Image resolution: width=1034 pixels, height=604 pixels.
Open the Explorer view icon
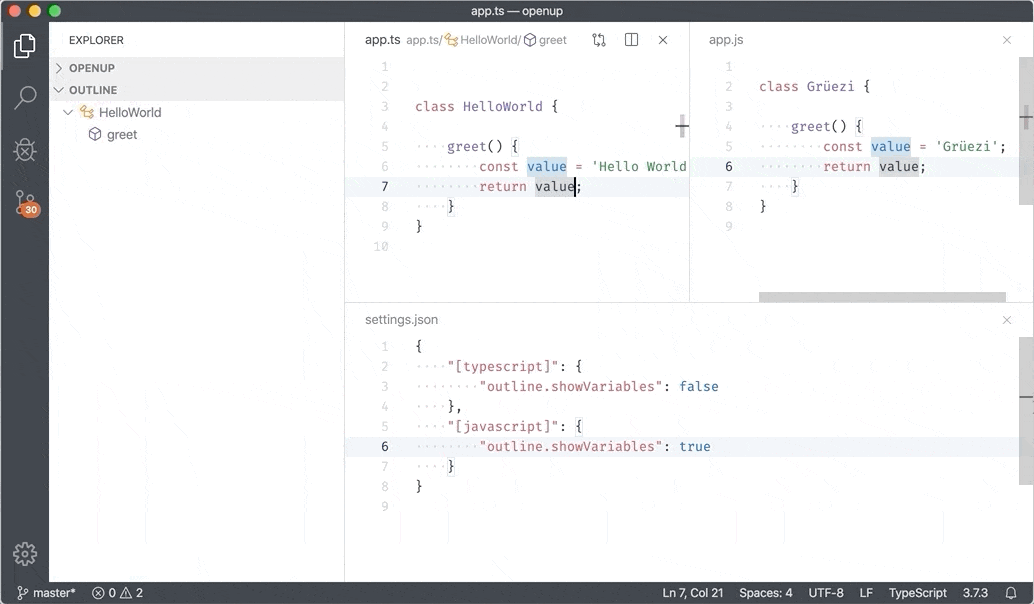click(25, 44)
